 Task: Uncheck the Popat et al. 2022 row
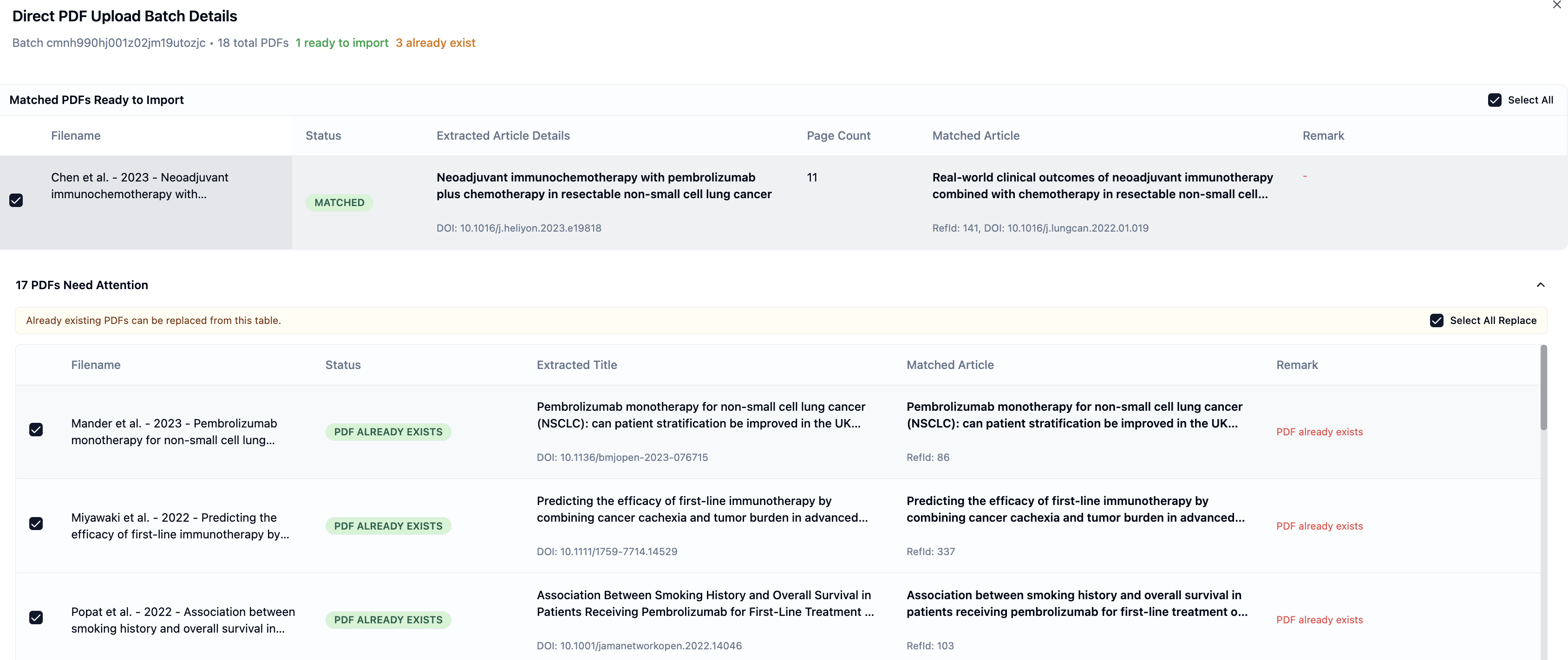(37, 618)
